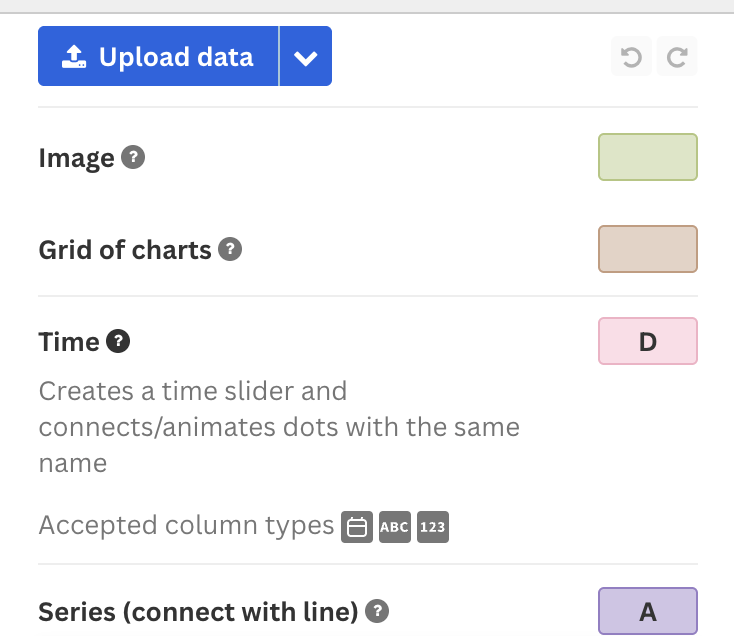Select the Image setting label
This screenshot has width=734, height=636.
(76, 158)
